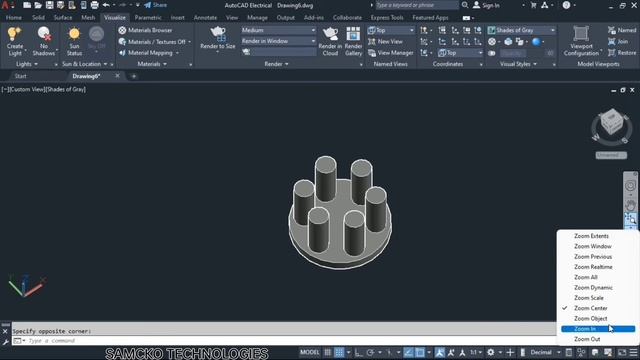Click the Save icon in quick access toolbar
The width and height of the screenshot is (640, 360).
[49, 5]
